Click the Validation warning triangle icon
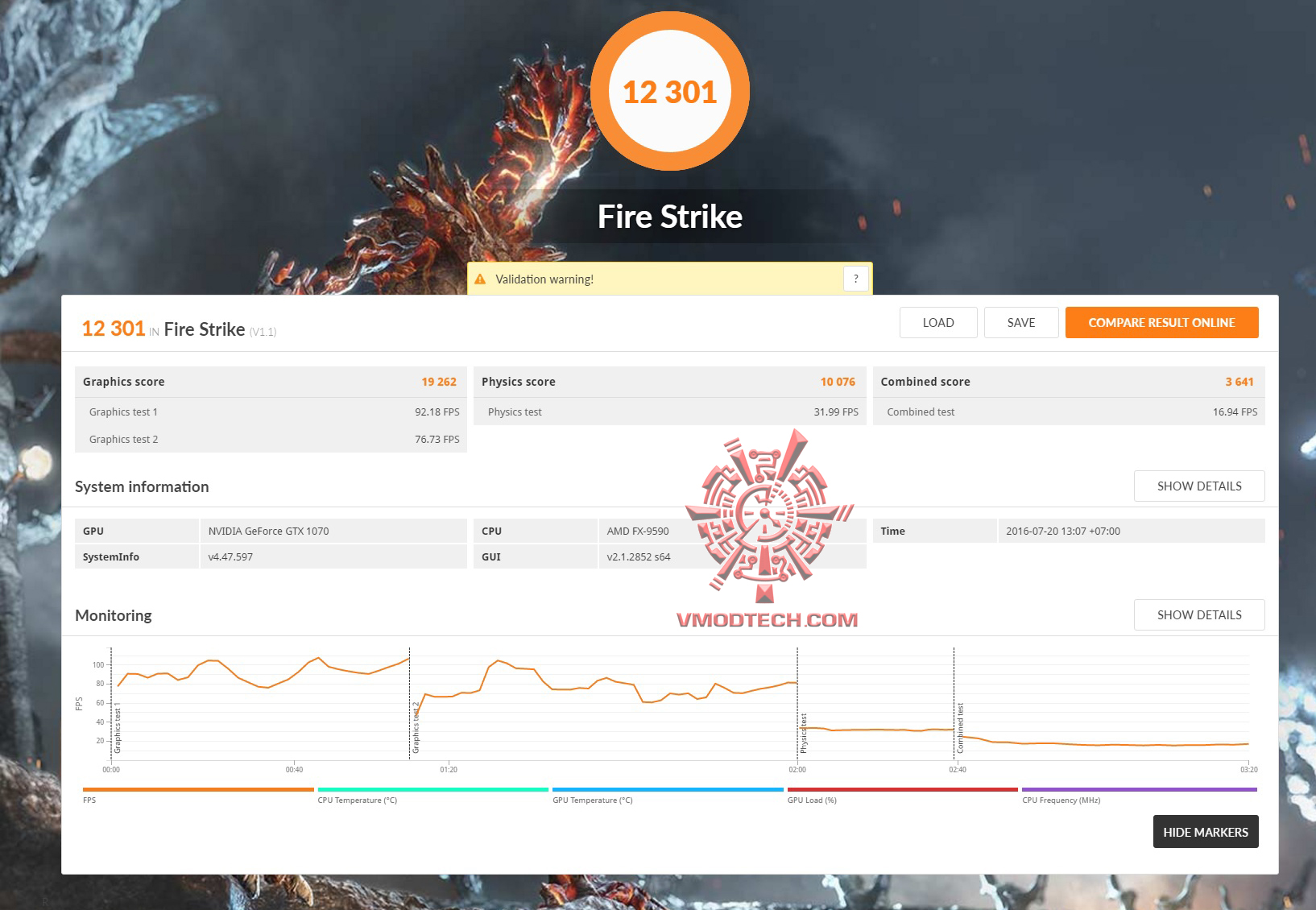The image size is (1316, 910). point(480,279)
